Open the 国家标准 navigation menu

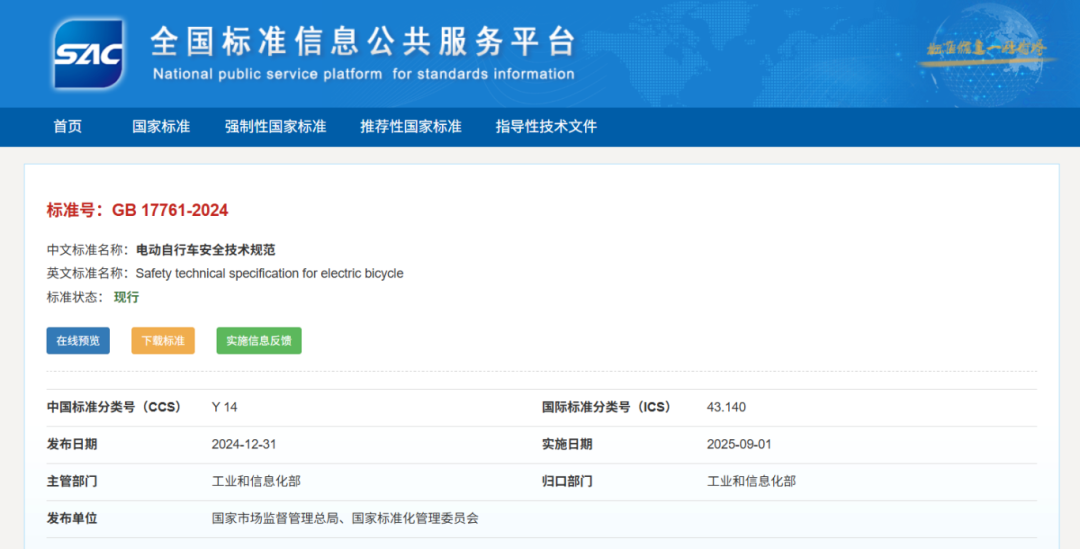point(161,126)
